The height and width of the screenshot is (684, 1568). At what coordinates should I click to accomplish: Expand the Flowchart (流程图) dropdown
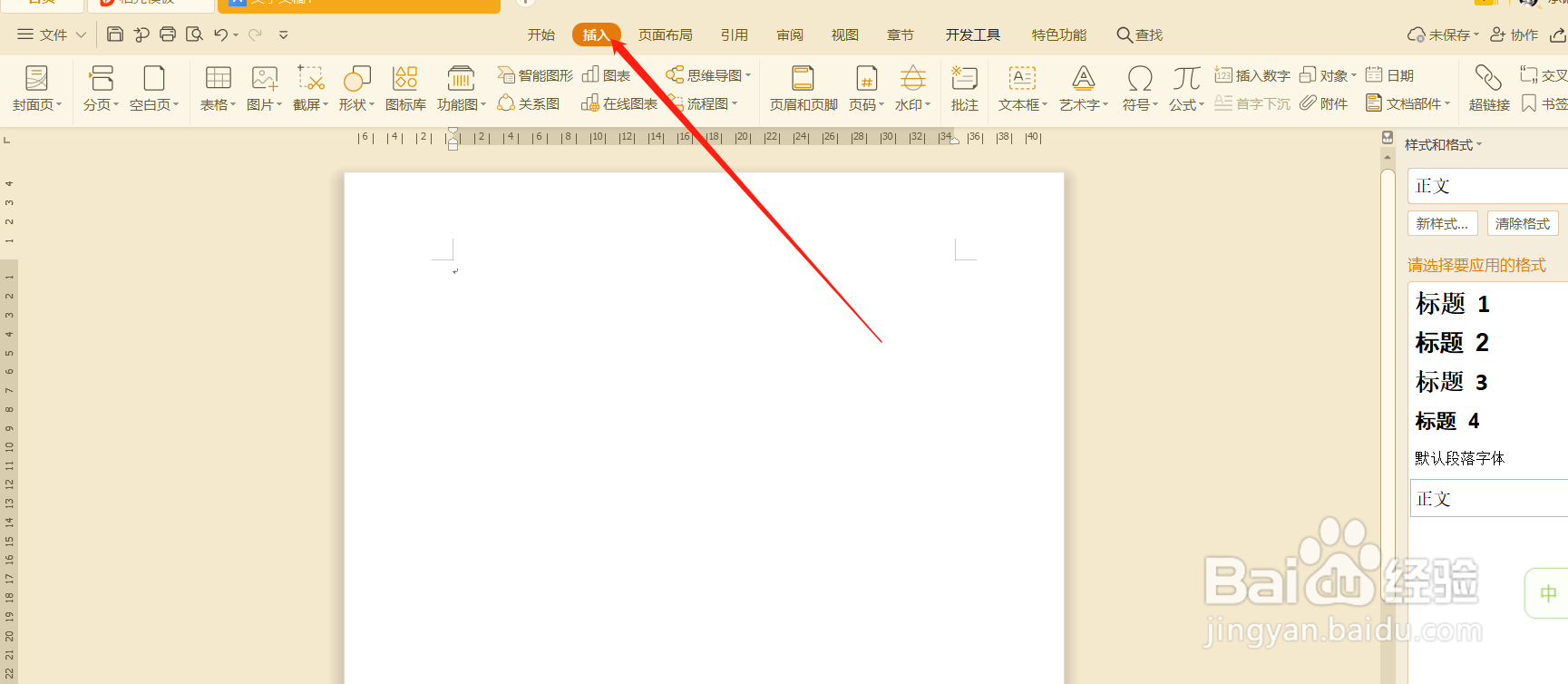pyautogui.click(x=735, y=103)
